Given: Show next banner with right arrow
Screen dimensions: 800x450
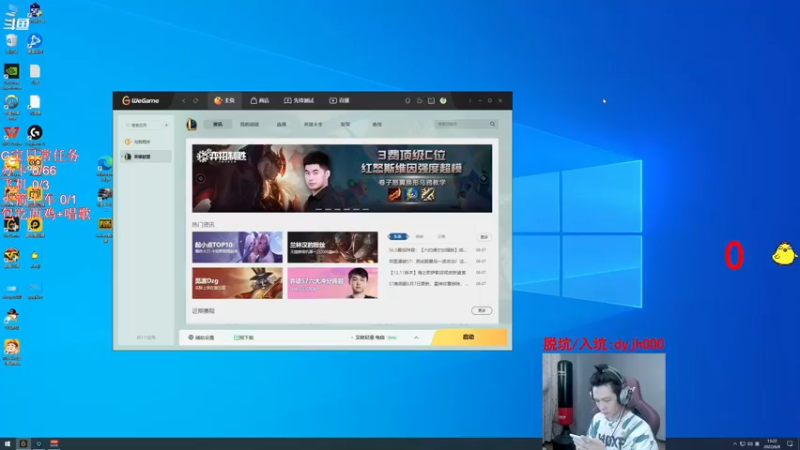Looking at the screenshot, I should tap(484, 178).
